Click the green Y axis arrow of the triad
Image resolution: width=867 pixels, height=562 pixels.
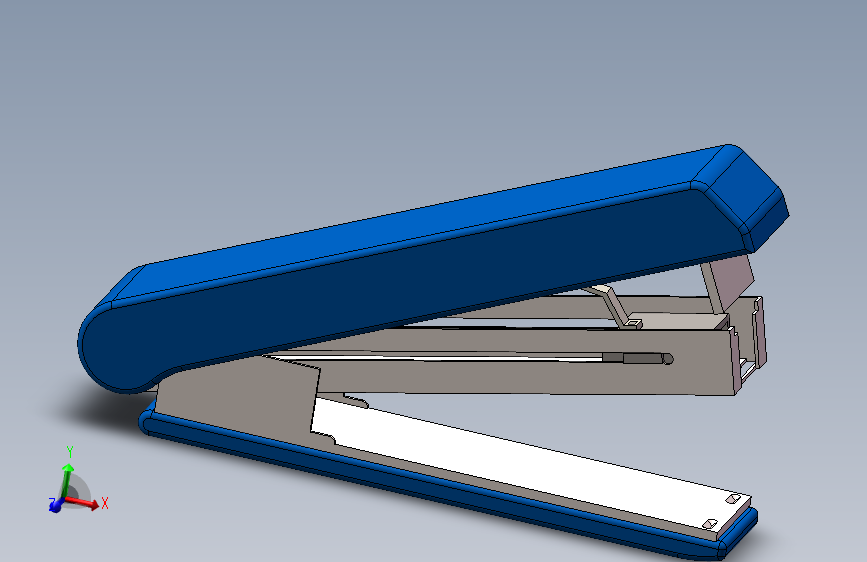tap(67, 480)
